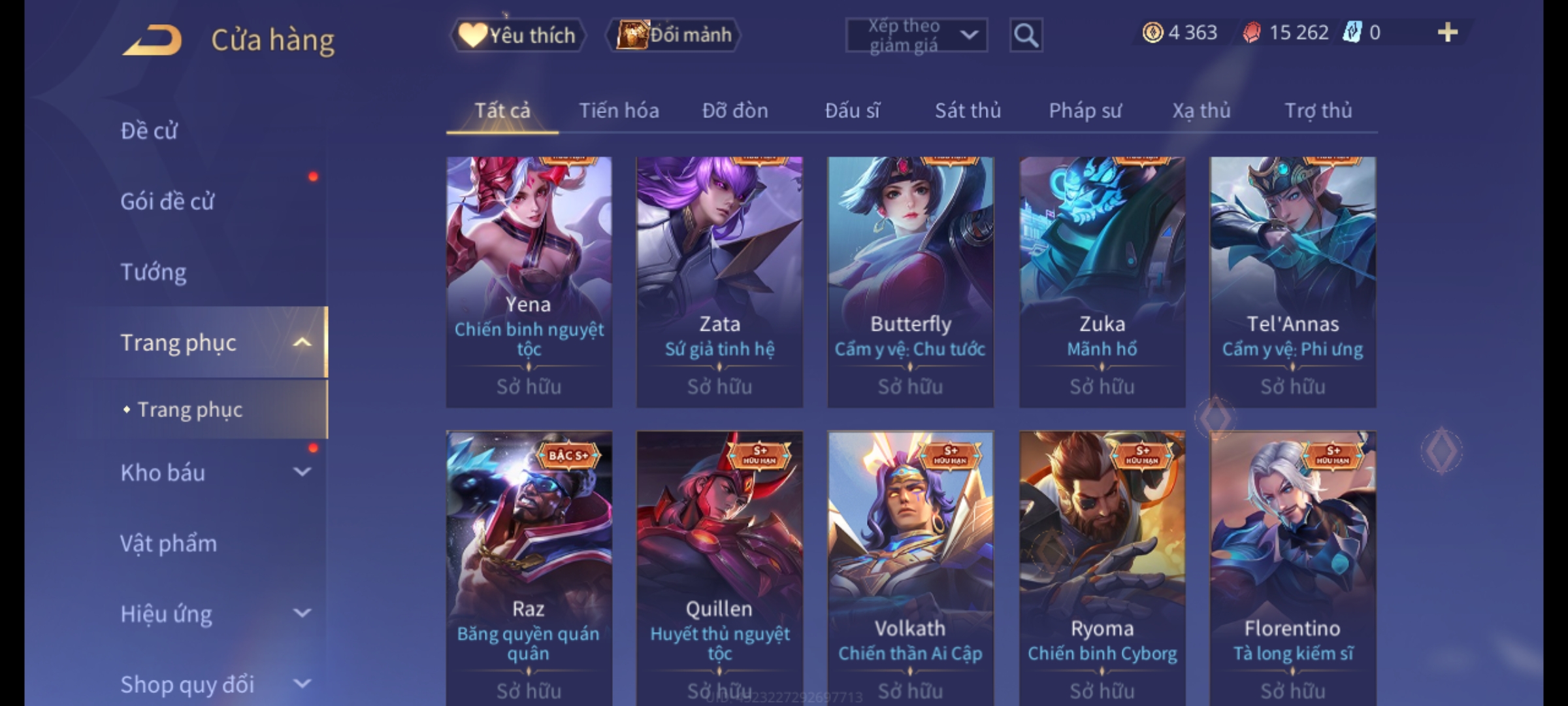Collapse the Trang phục sidebar section
Viewport: 1568px width, 706px height.
[302, 343]
